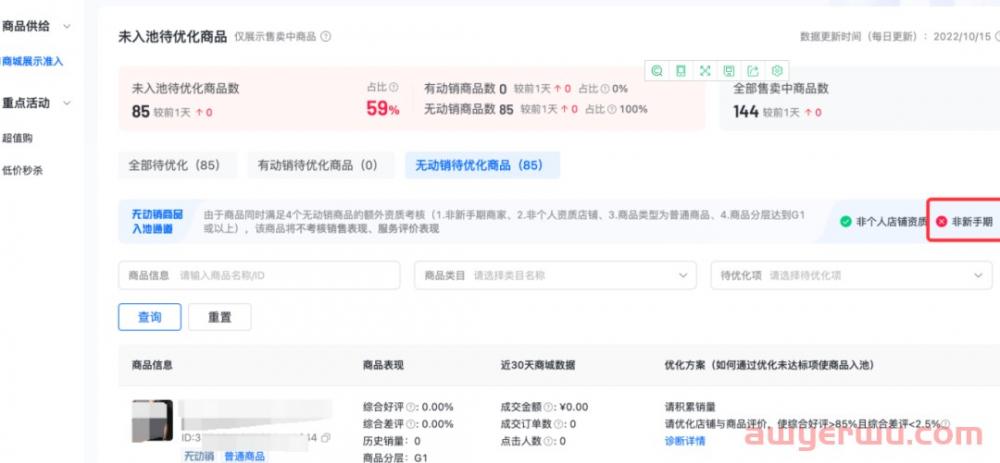Click the share export icon in floating toolbar
The image size is (1000, 463).
pos(753,70)
